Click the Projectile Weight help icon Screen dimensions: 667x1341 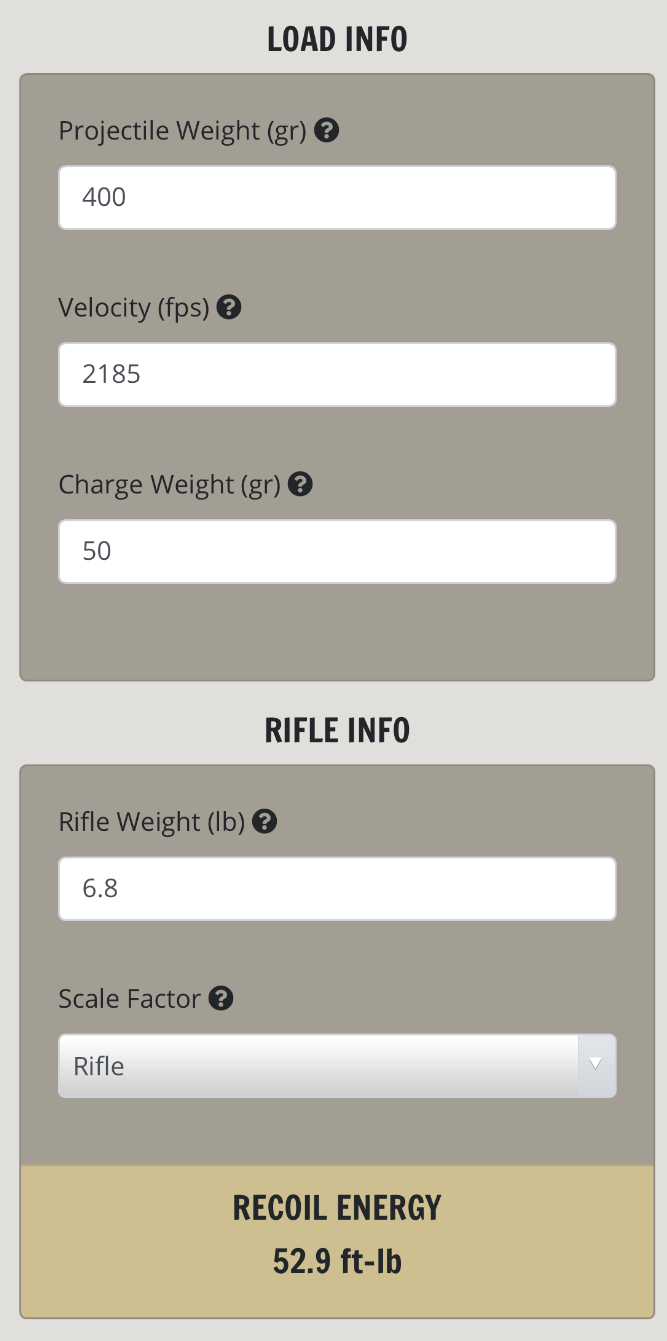pyautogui.click(x=326, y=131)
